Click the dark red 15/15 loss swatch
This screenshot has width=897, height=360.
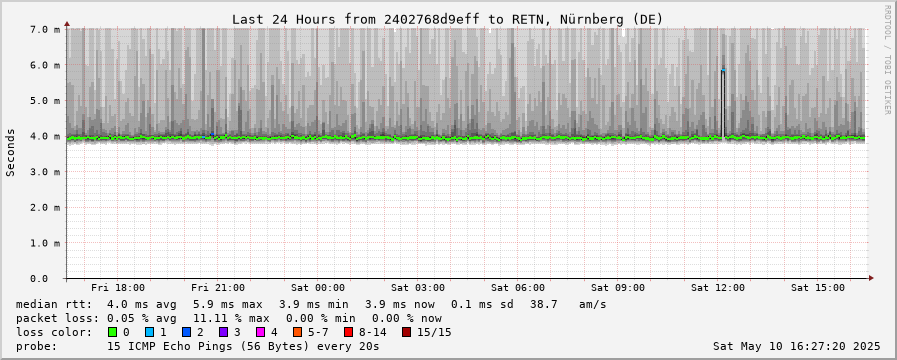click(x=406, y=332)
